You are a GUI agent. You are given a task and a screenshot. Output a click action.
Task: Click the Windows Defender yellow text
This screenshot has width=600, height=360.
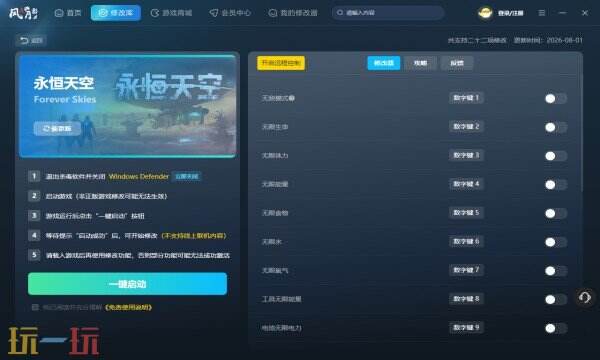coord(139,176)
